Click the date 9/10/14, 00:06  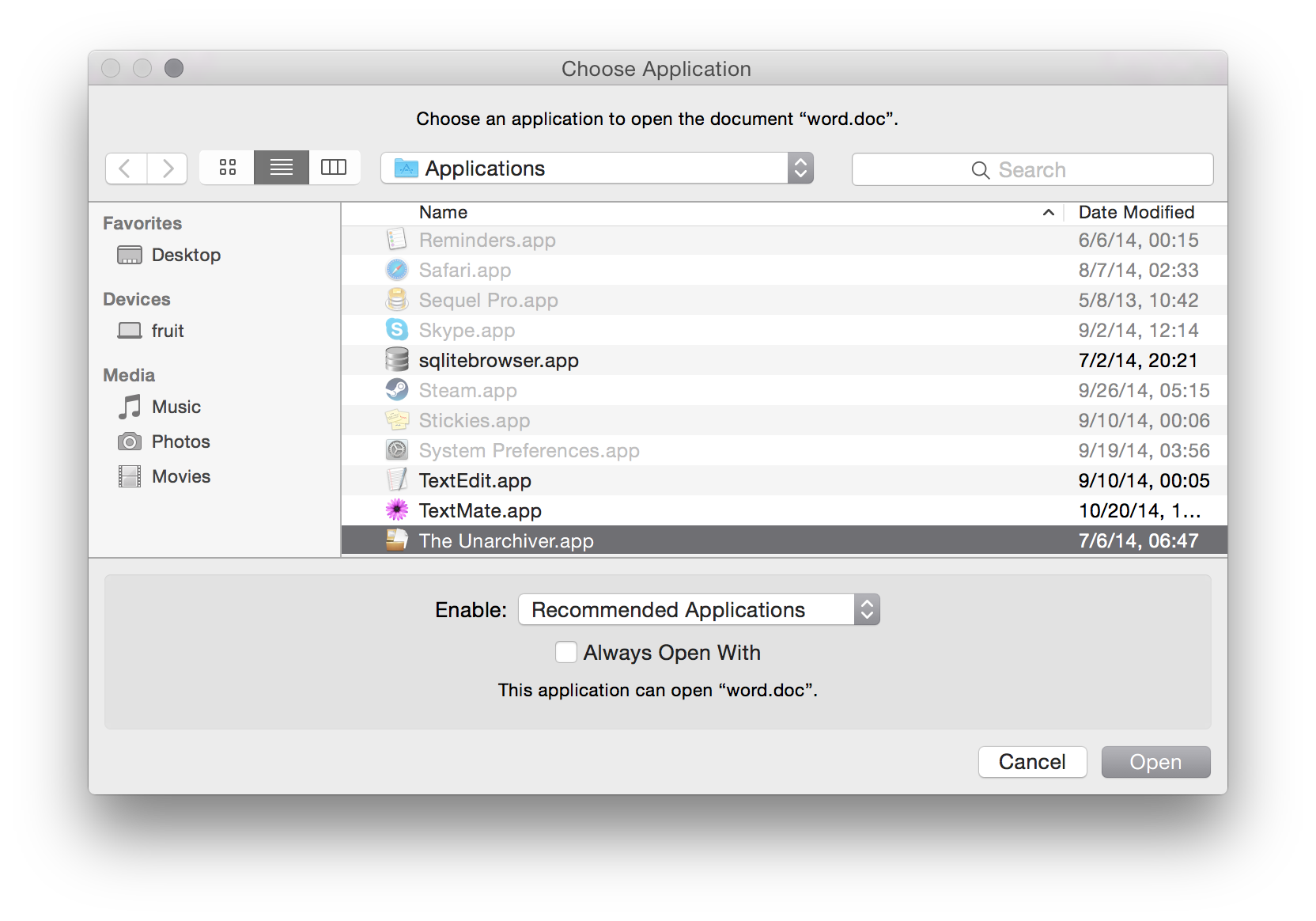point(1144,420)
